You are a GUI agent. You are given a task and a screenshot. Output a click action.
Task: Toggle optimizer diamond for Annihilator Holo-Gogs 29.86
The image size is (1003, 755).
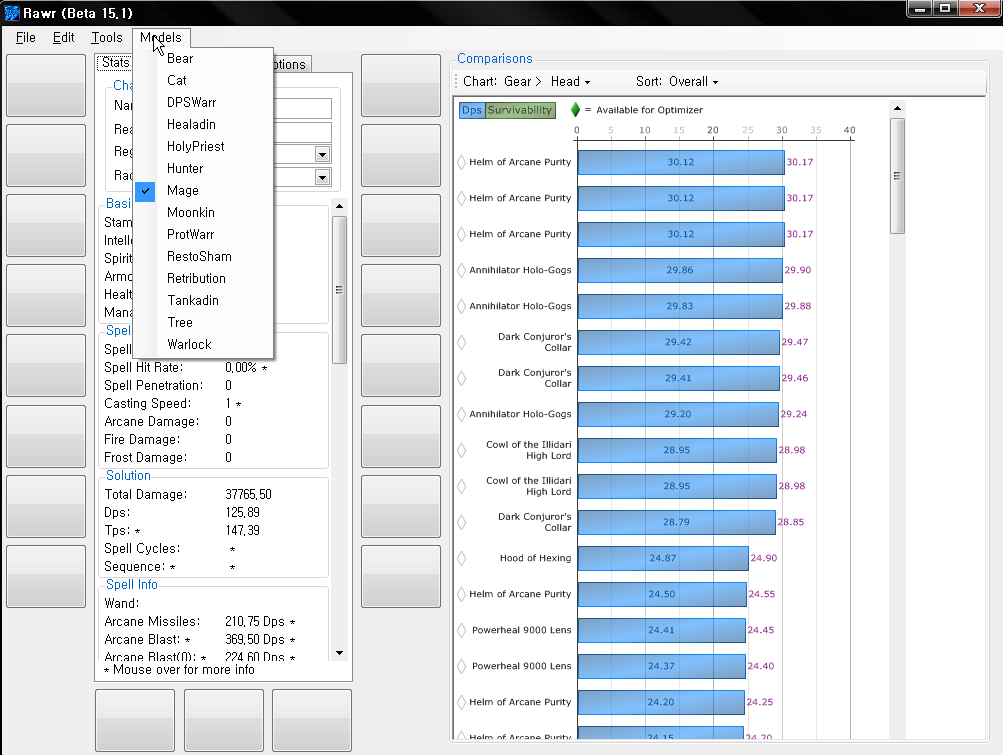tap(461, 270)
